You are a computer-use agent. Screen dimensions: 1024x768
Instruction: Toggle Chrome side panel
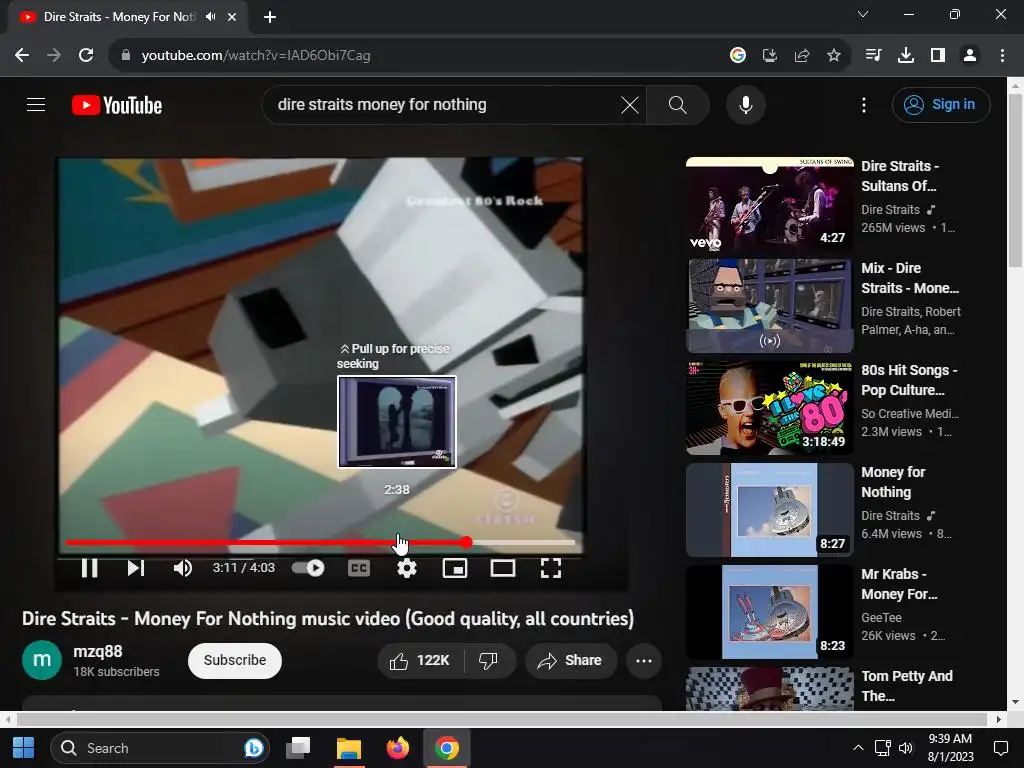(x=938, y=56)
